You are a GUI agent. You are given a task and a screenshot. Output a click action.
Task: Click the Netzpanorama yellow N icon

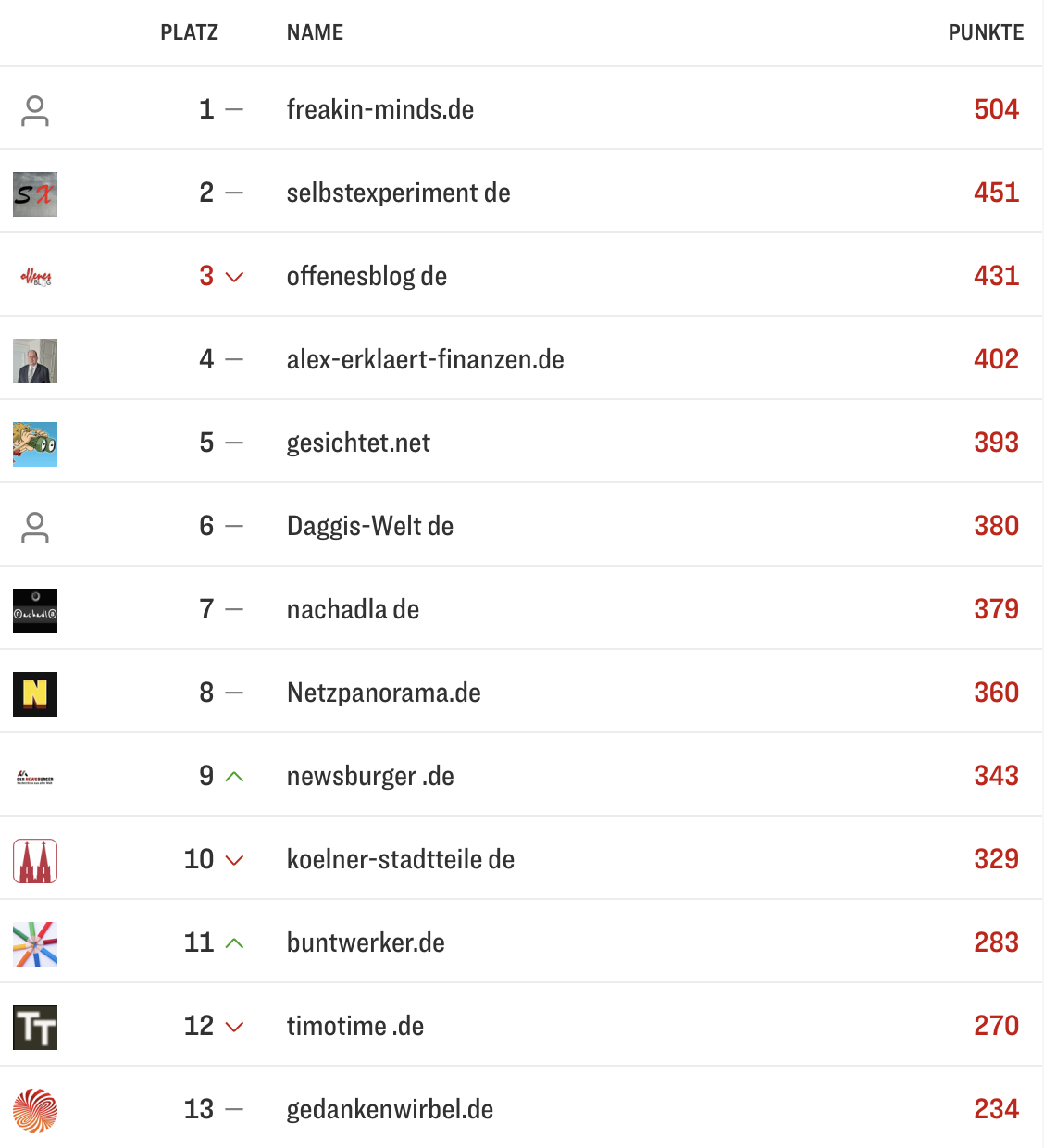coord(35,694)
